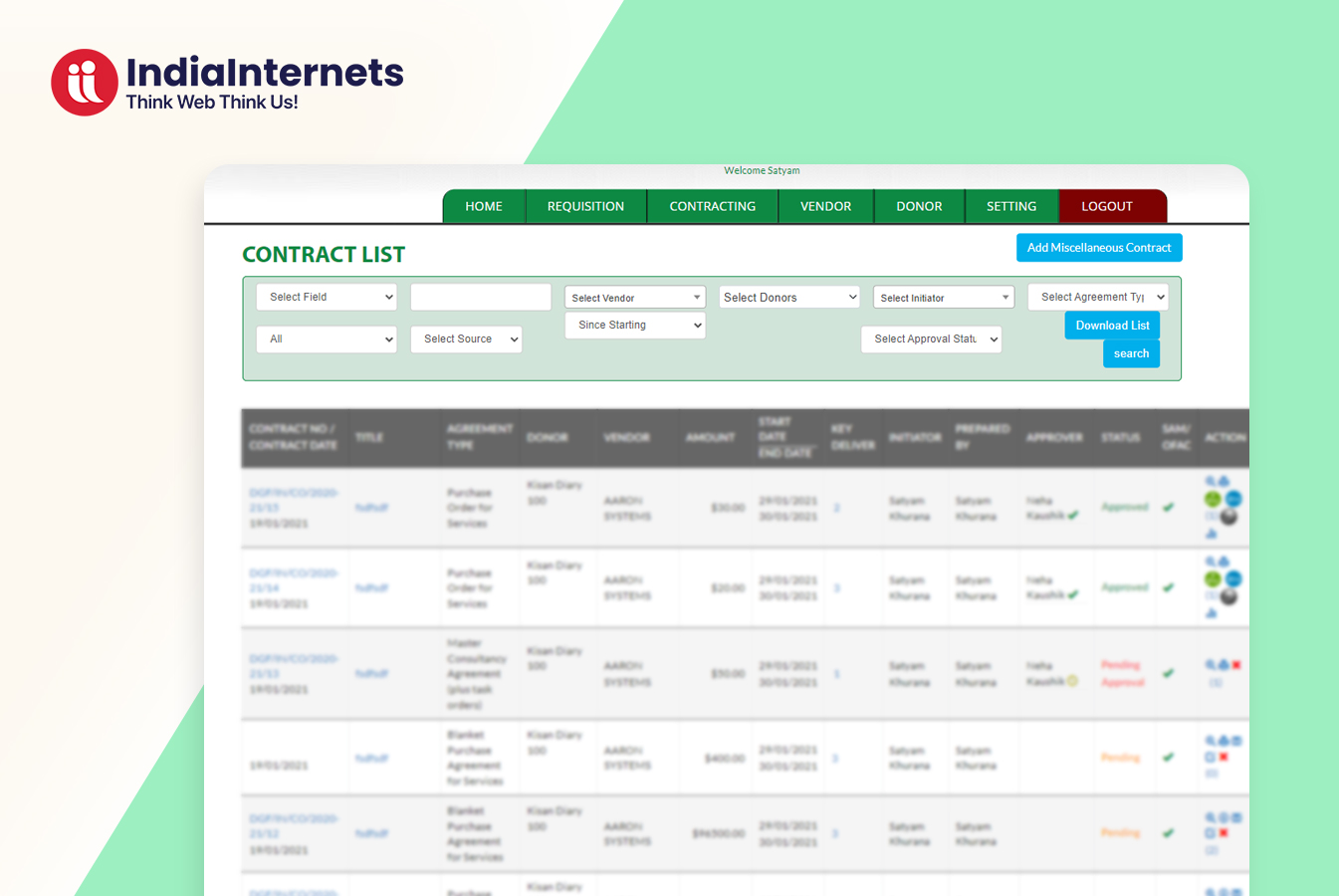Screen dimensions: 1339x896
Task: Click the empty filter text field beside Select Field
Action: click(x=481, y=297)
